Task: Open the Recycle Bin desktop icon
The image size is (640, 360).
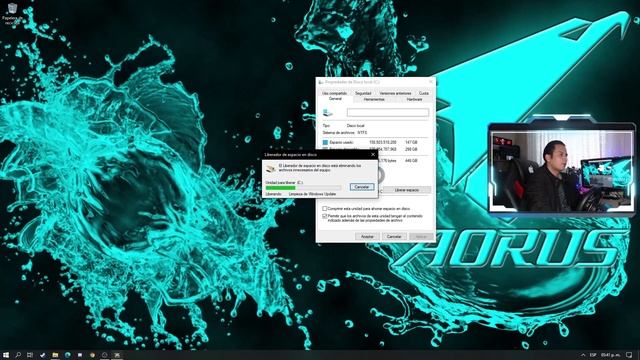Action: (12, 13)
